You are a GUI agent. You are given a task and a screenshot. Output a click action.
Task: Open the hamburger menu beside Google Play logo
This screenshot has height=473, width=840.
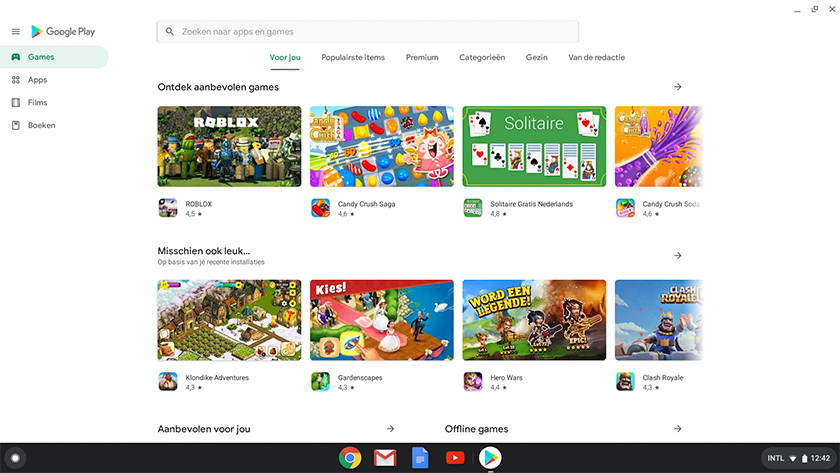click(x=15, y=32)
